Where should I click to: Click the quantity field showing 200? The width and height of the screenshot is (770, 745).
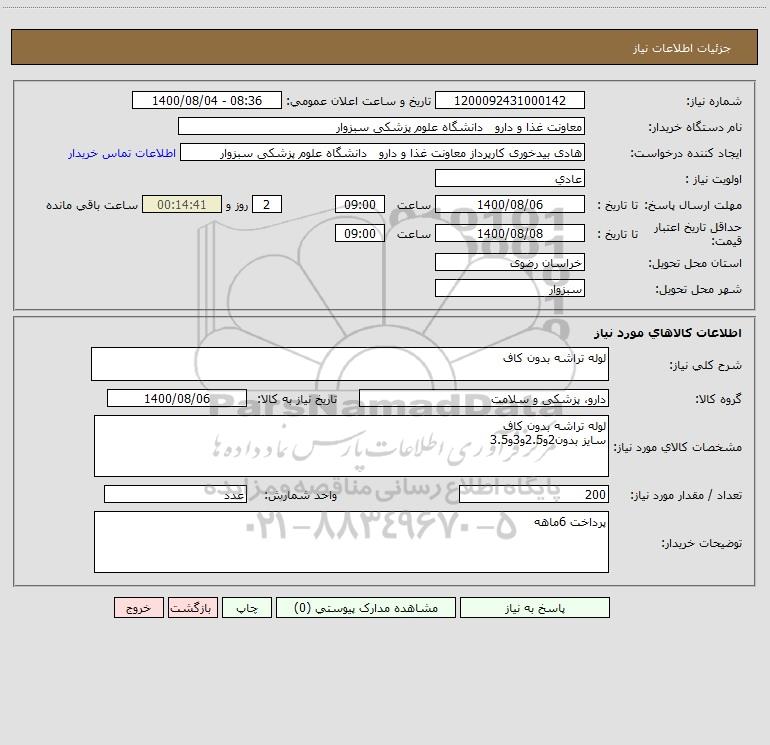[x=534, y=495]
